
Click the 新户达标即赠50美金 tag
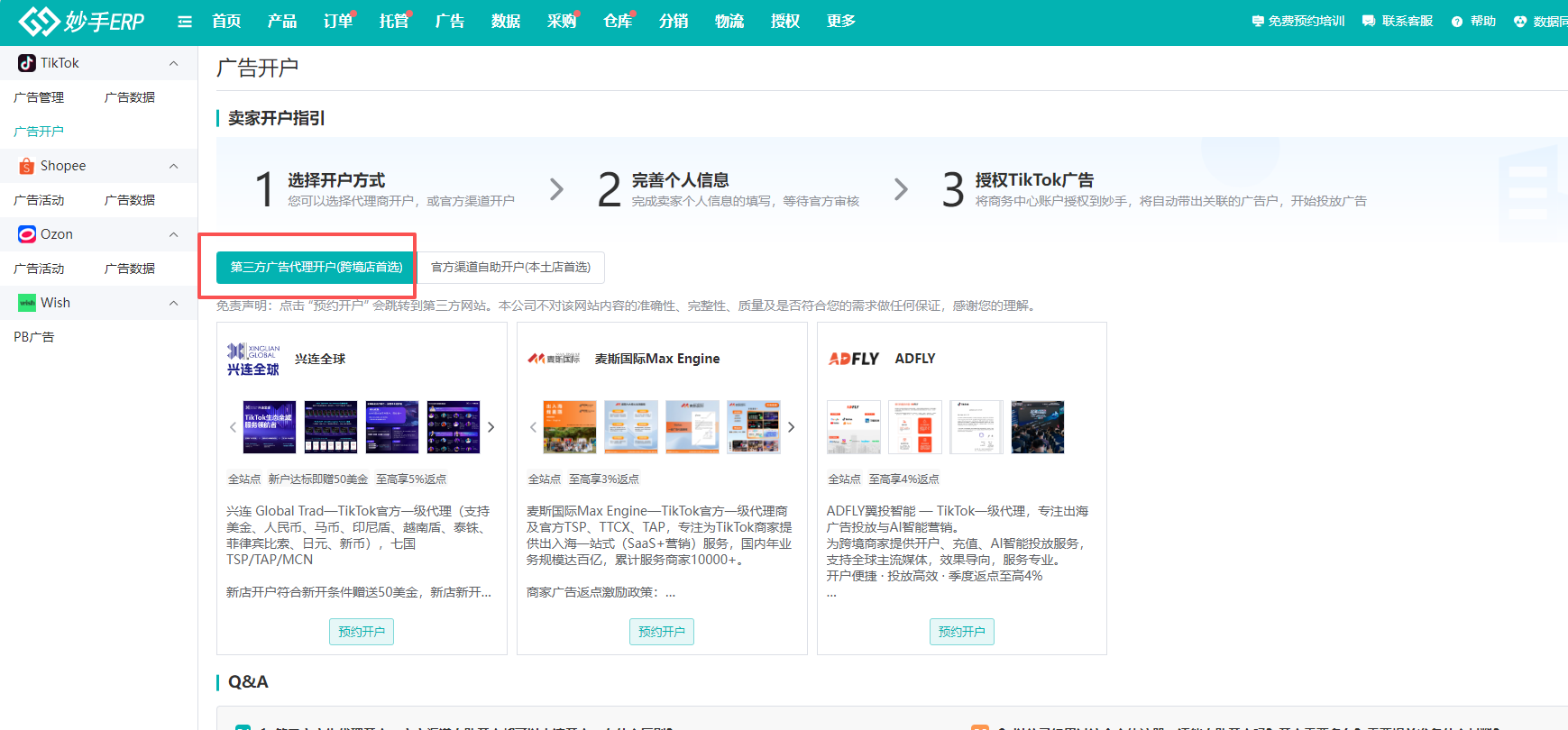318,479
